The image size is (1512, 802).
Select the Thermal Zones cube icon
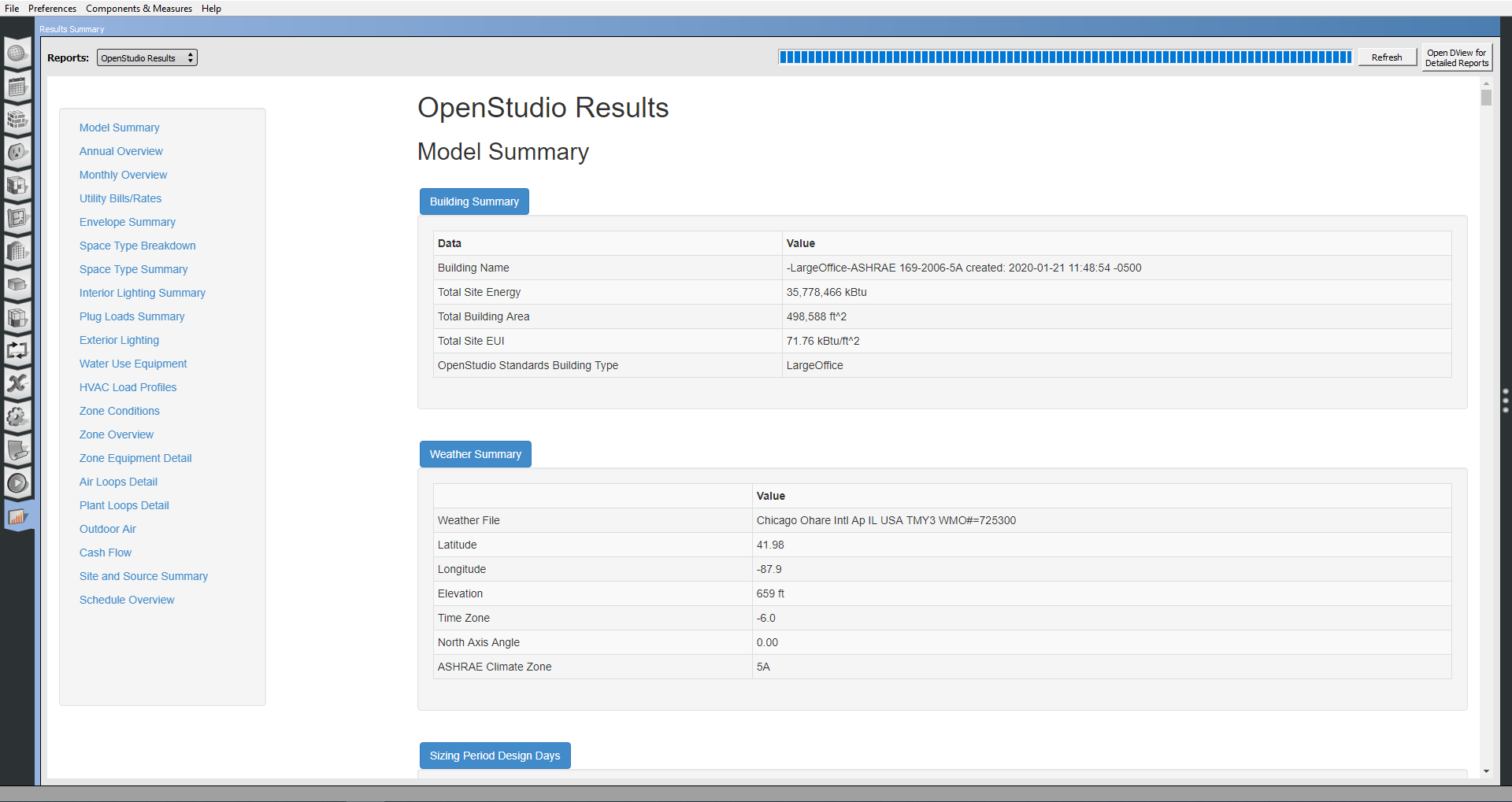tap(18, 318)
